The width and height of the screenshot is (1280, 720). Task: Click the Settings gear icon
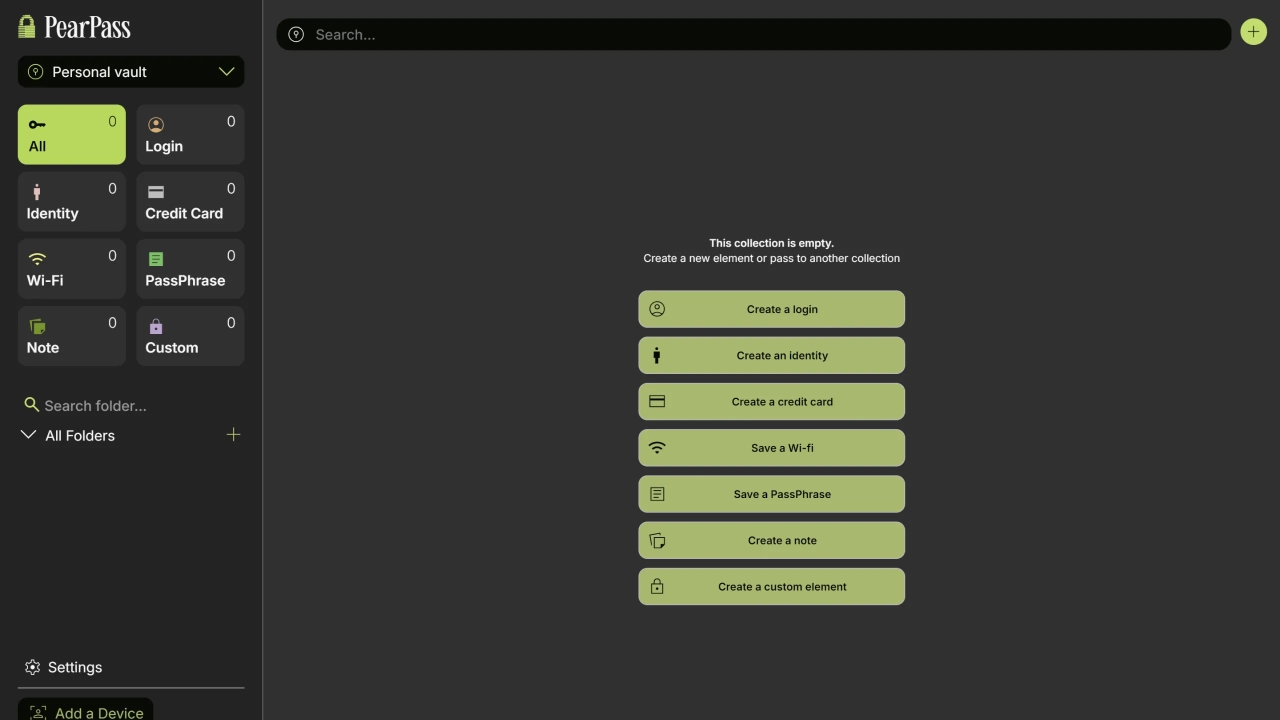point(32,667)
